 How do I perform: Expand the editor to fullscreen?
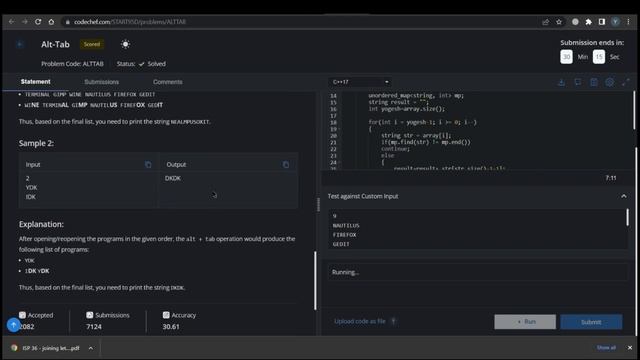pyautogui.click(x=625, y=82)
